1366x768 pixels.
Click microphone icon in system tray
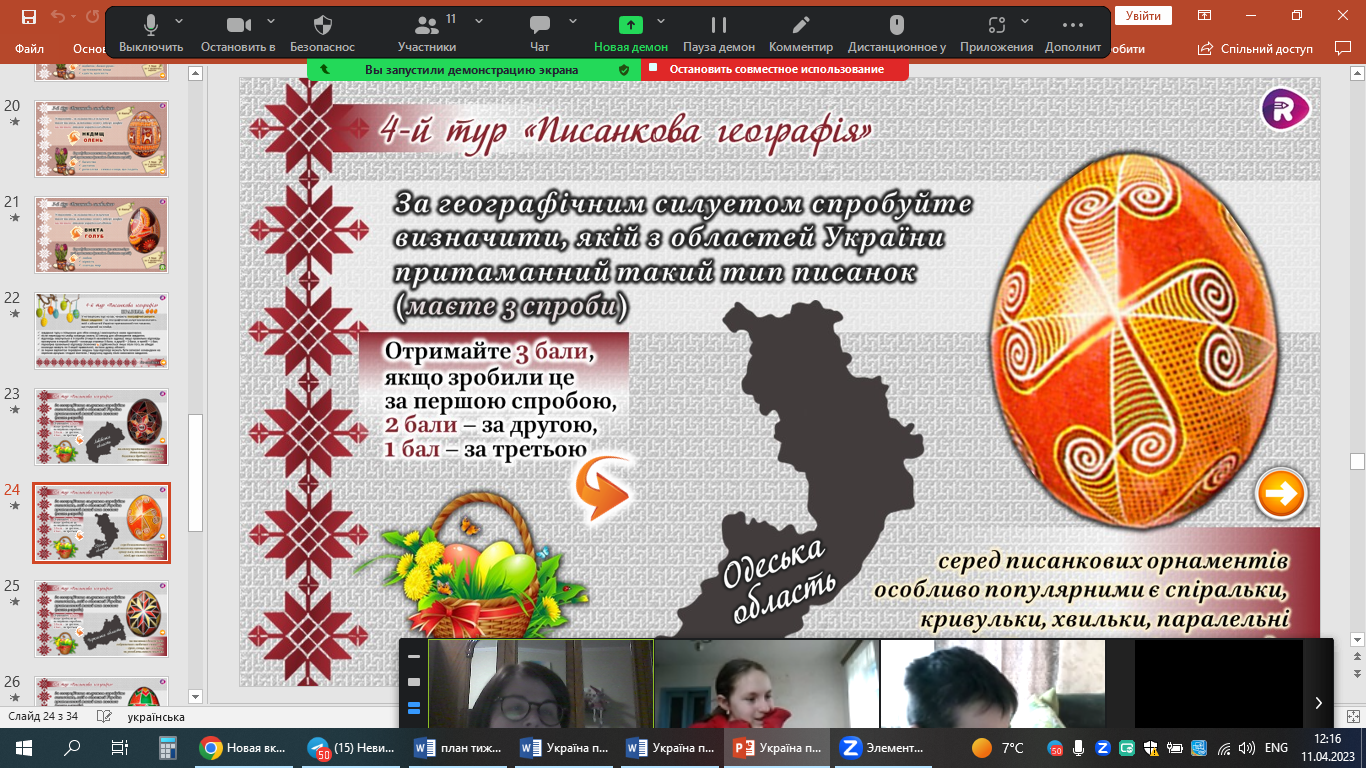1078,747
